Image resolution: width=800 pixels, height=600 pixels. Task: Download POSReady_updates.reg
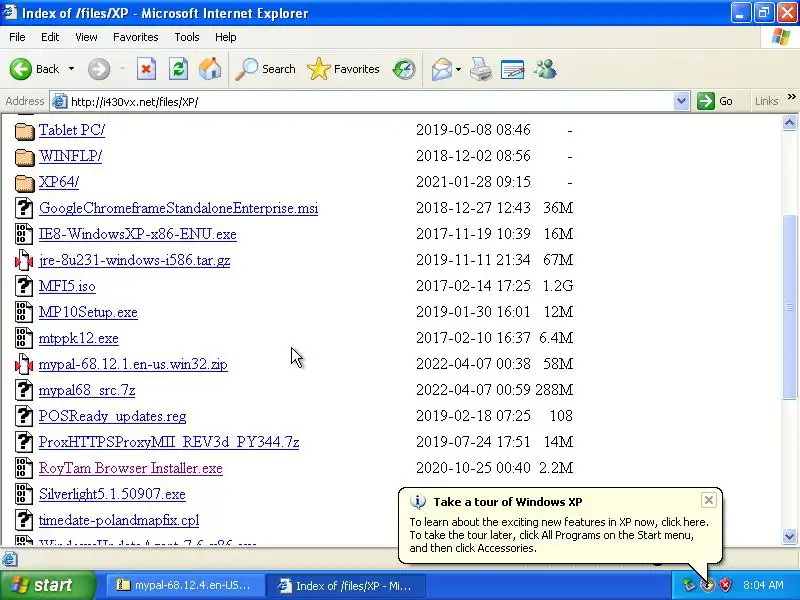(x=112, y=416)
